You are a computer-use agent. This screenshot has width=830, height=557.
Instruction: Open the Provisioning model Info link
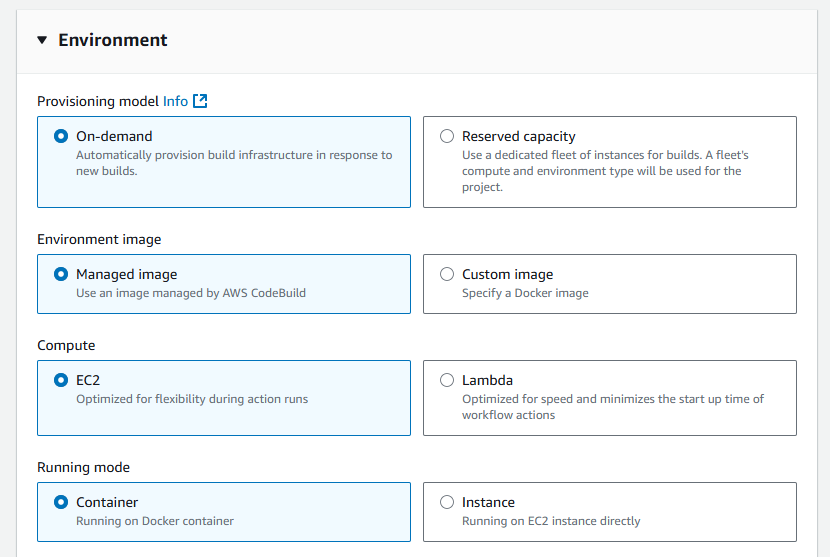[x=175, y=101]
